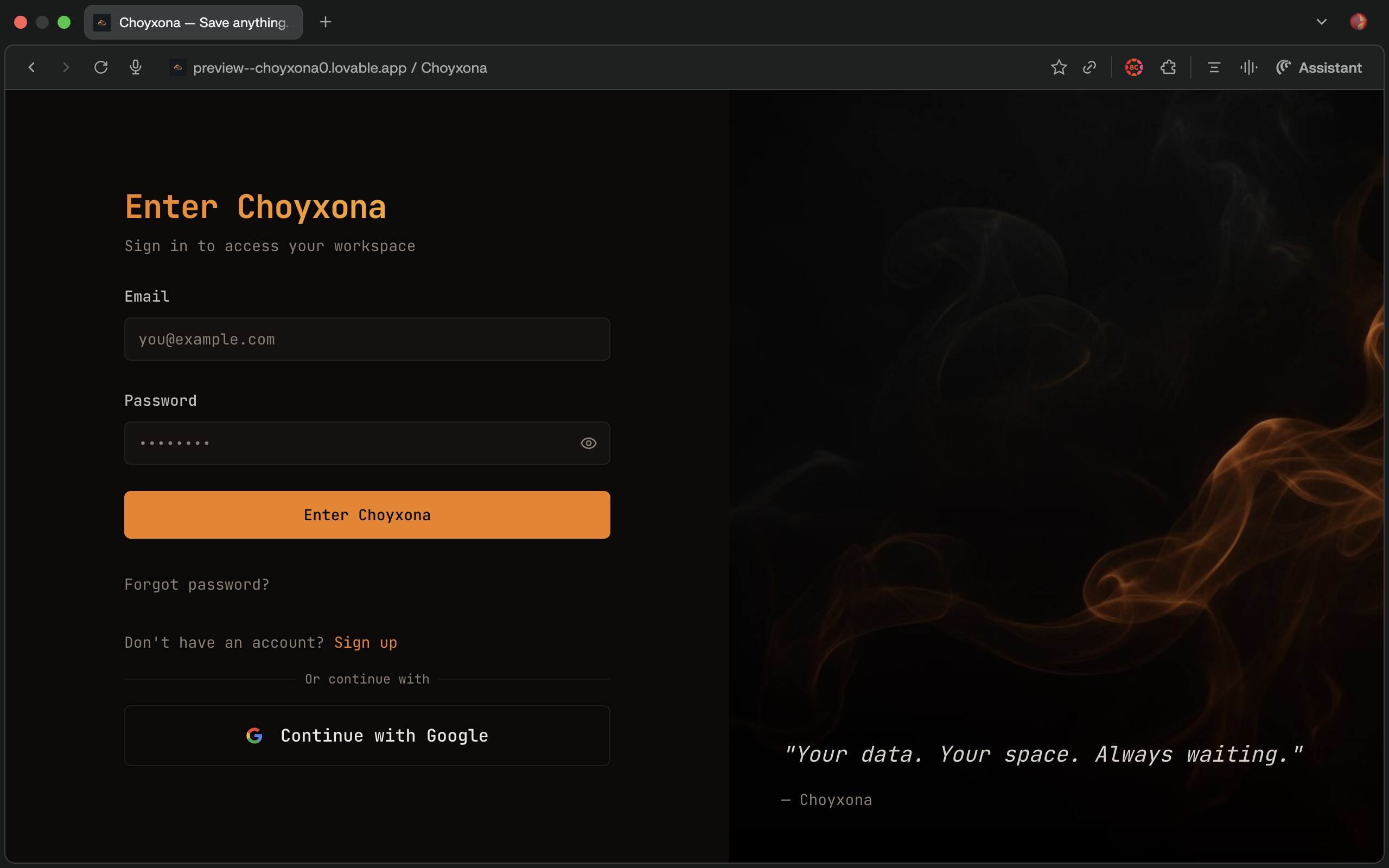Reload the current page
The image size is (1389, 868).
(x=101, y=67)
